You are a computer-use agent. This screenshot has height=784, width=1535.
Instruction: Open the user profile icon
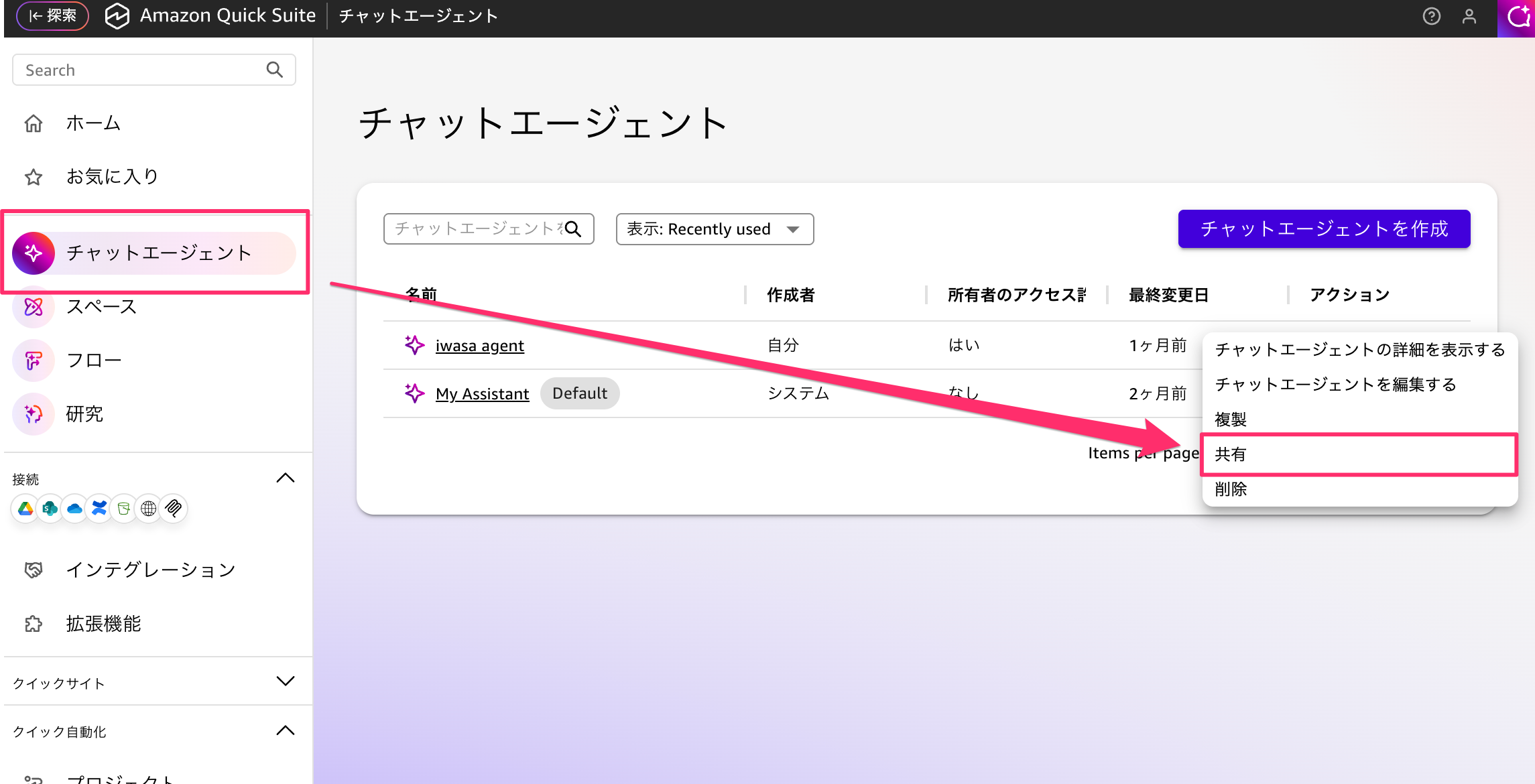point(1469,16)
